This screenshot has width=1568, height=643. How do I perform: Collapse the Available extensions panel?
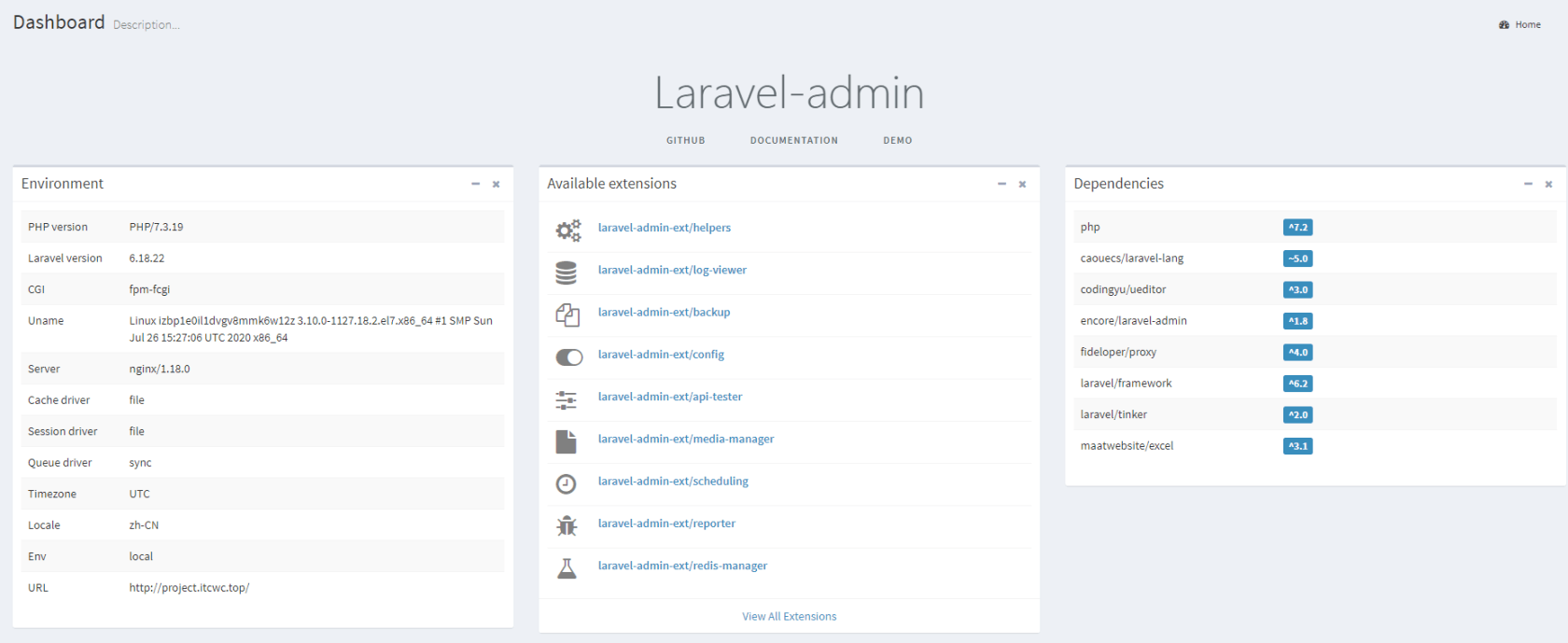pyautogui.click(x=1001, y=184)
